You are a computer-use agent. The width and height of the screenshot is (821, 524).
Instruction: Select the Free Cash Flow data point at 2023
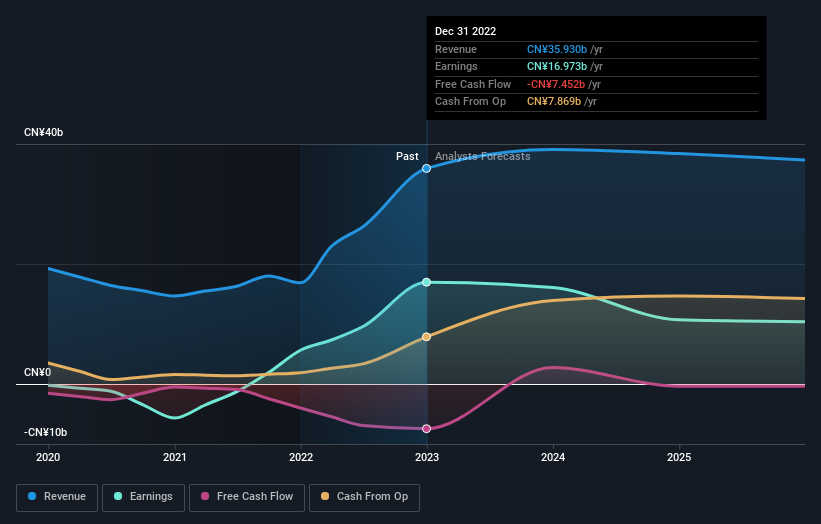427,429
